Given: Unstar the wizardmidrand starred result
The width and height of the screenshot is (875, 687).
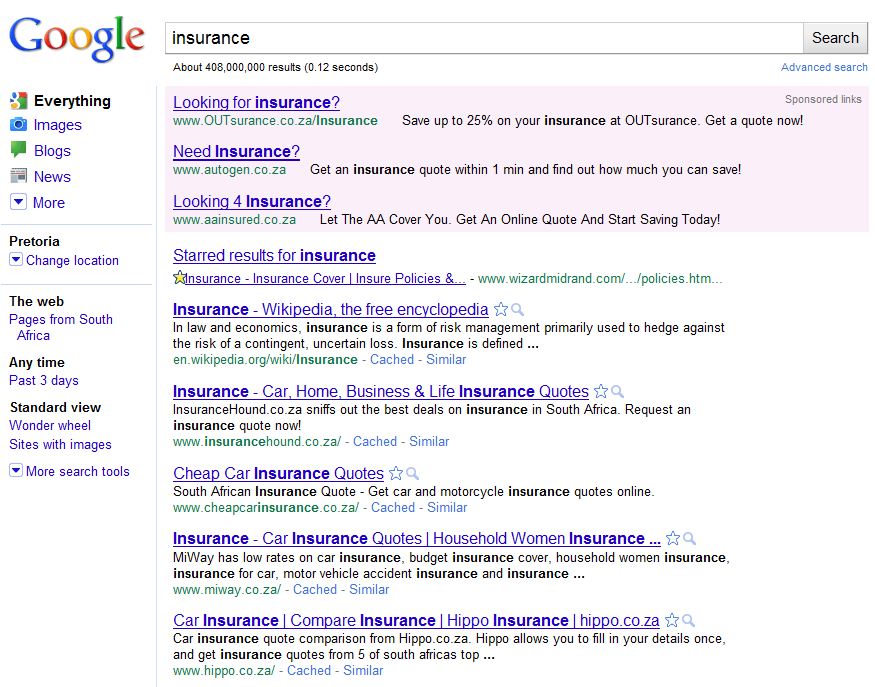Looking at the screenshot, I should (x=180, y=278).
